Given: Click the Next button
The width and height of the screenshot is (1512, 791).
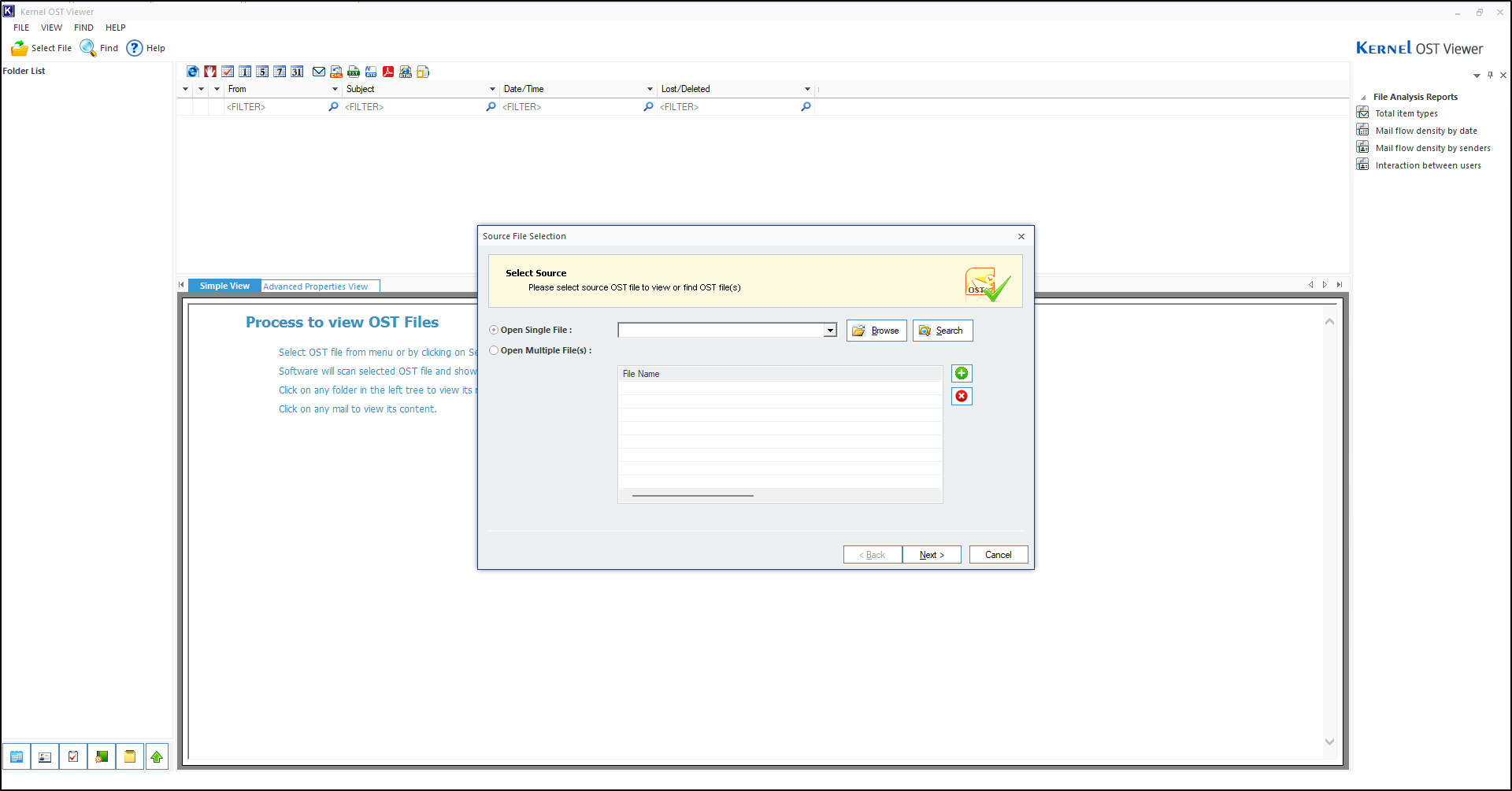Looking at the screenshot, I should pos(932,555).
